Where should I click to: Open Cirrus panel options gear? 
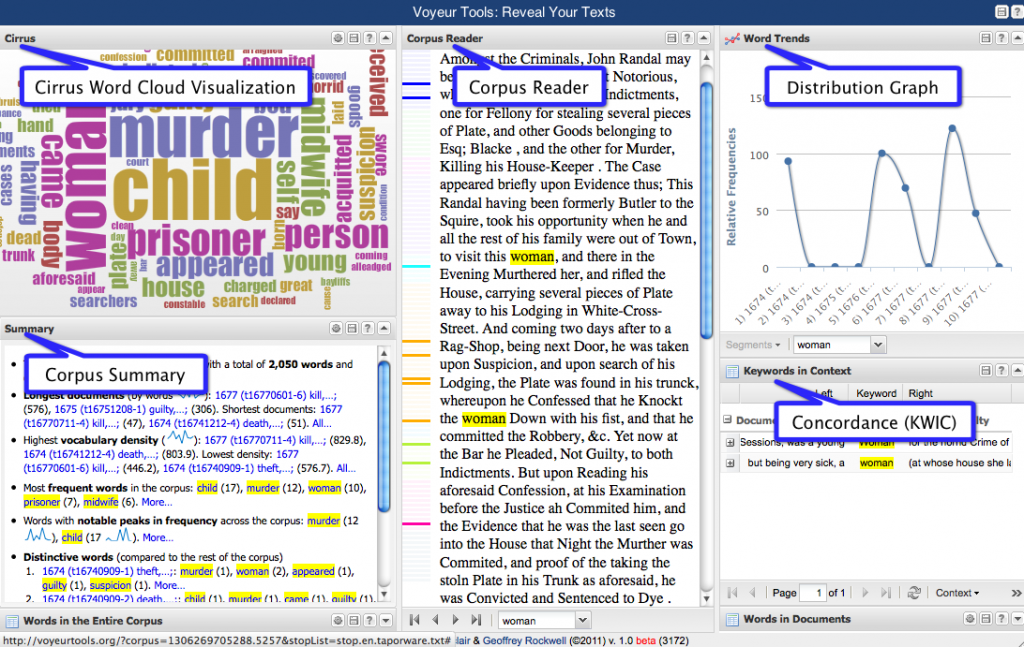pos(338,39)
